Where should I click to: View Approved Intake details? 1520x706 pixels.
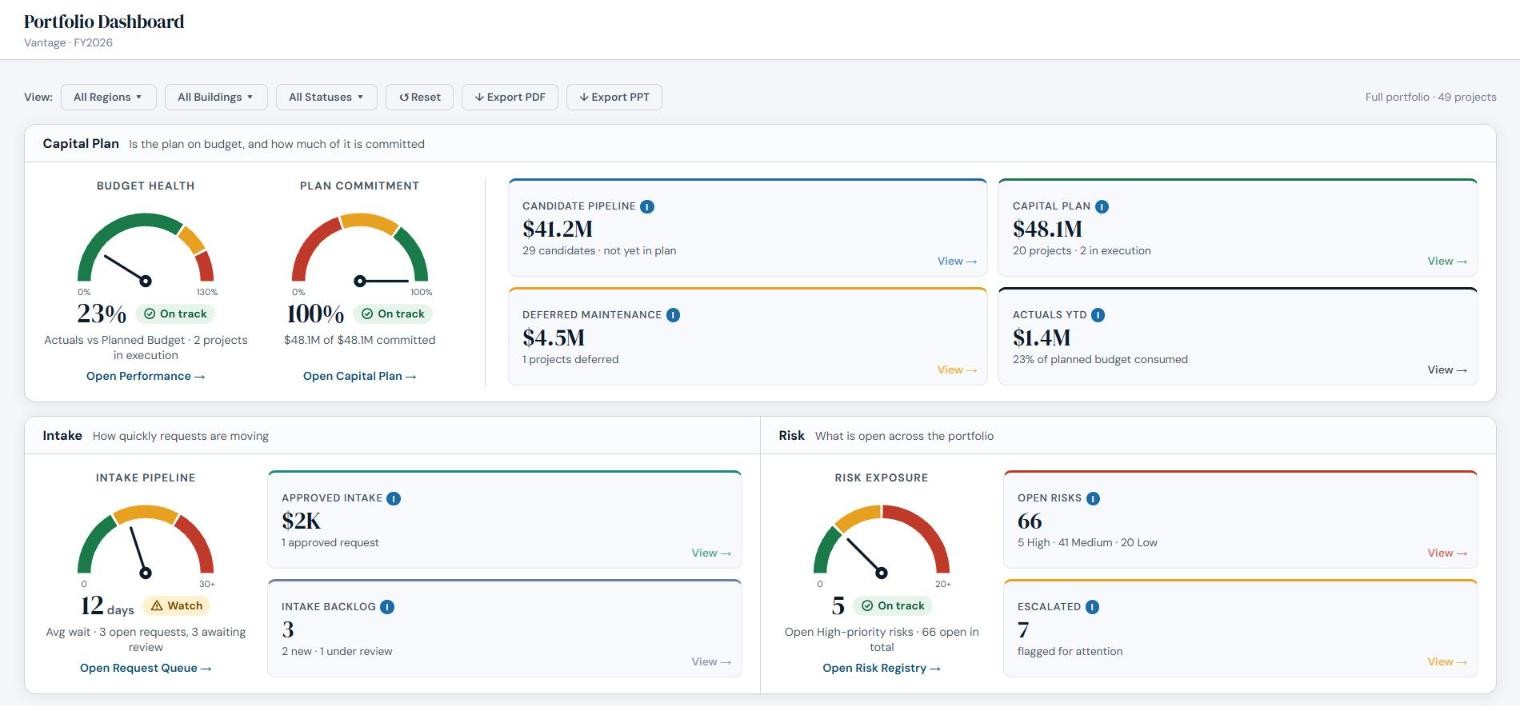[711, 553]
